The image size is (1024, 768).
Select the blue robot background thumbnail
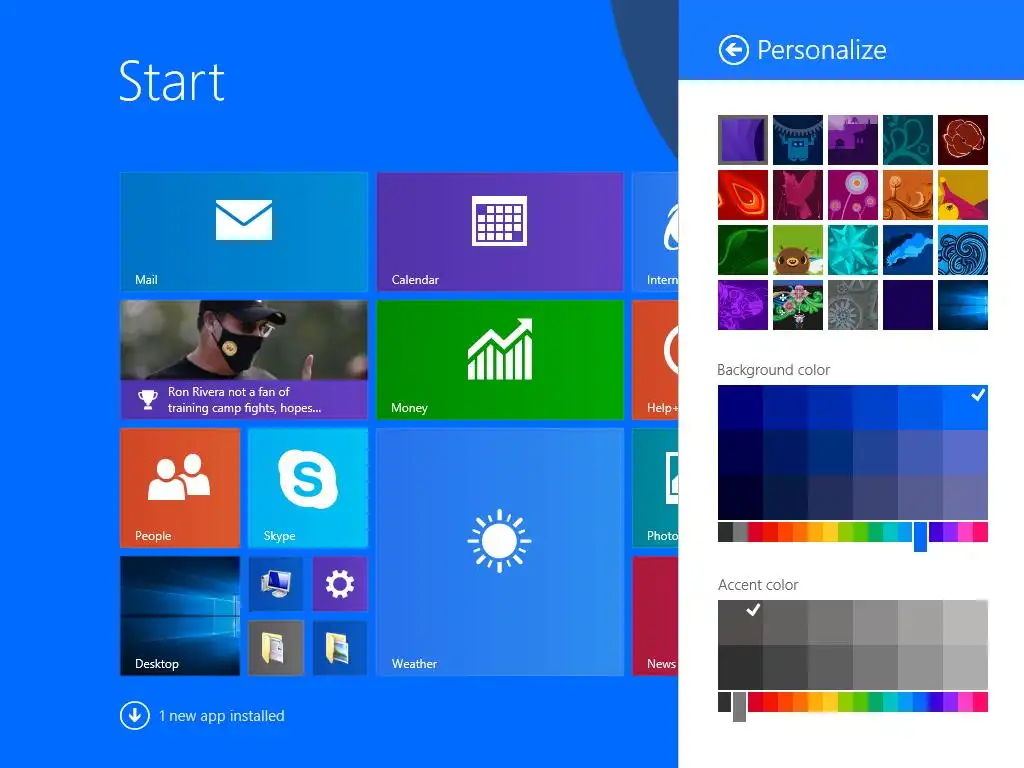point(797,140)
